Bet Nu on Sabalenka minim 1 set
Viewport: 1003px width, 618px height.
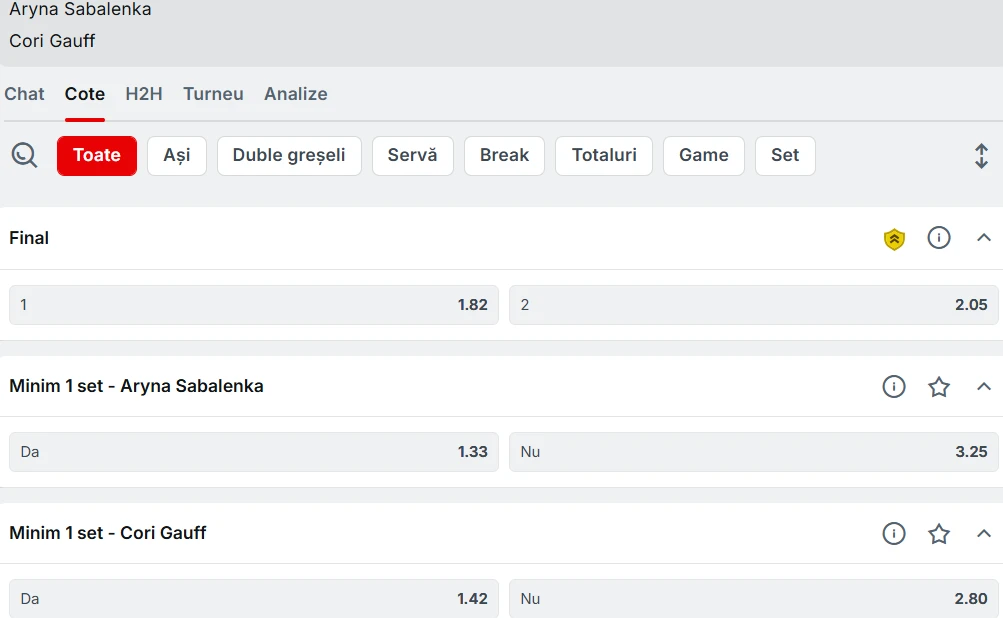[x=754, y=452]
